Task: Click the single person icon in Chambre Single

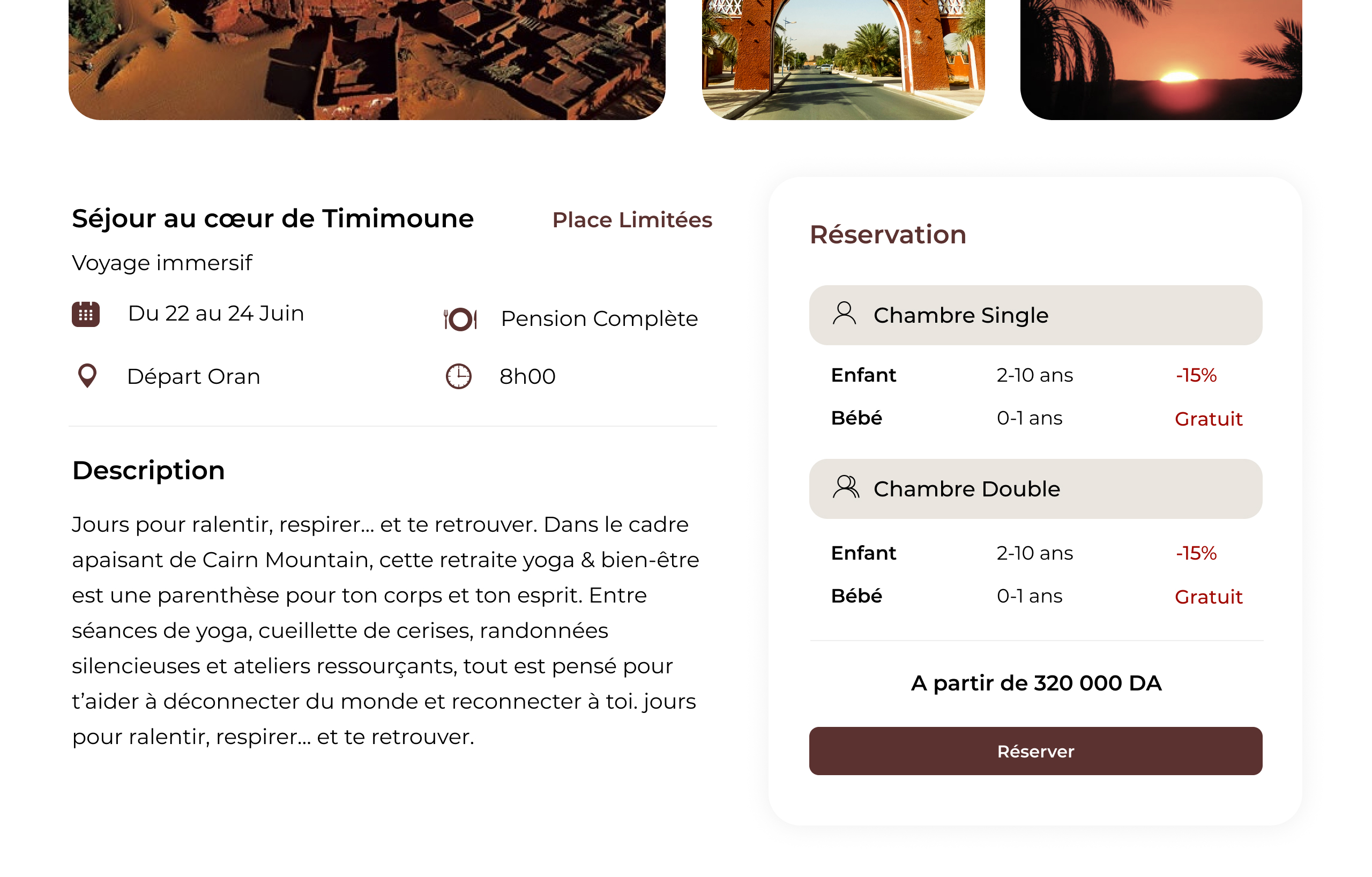Action: click(x=844, y=314)
